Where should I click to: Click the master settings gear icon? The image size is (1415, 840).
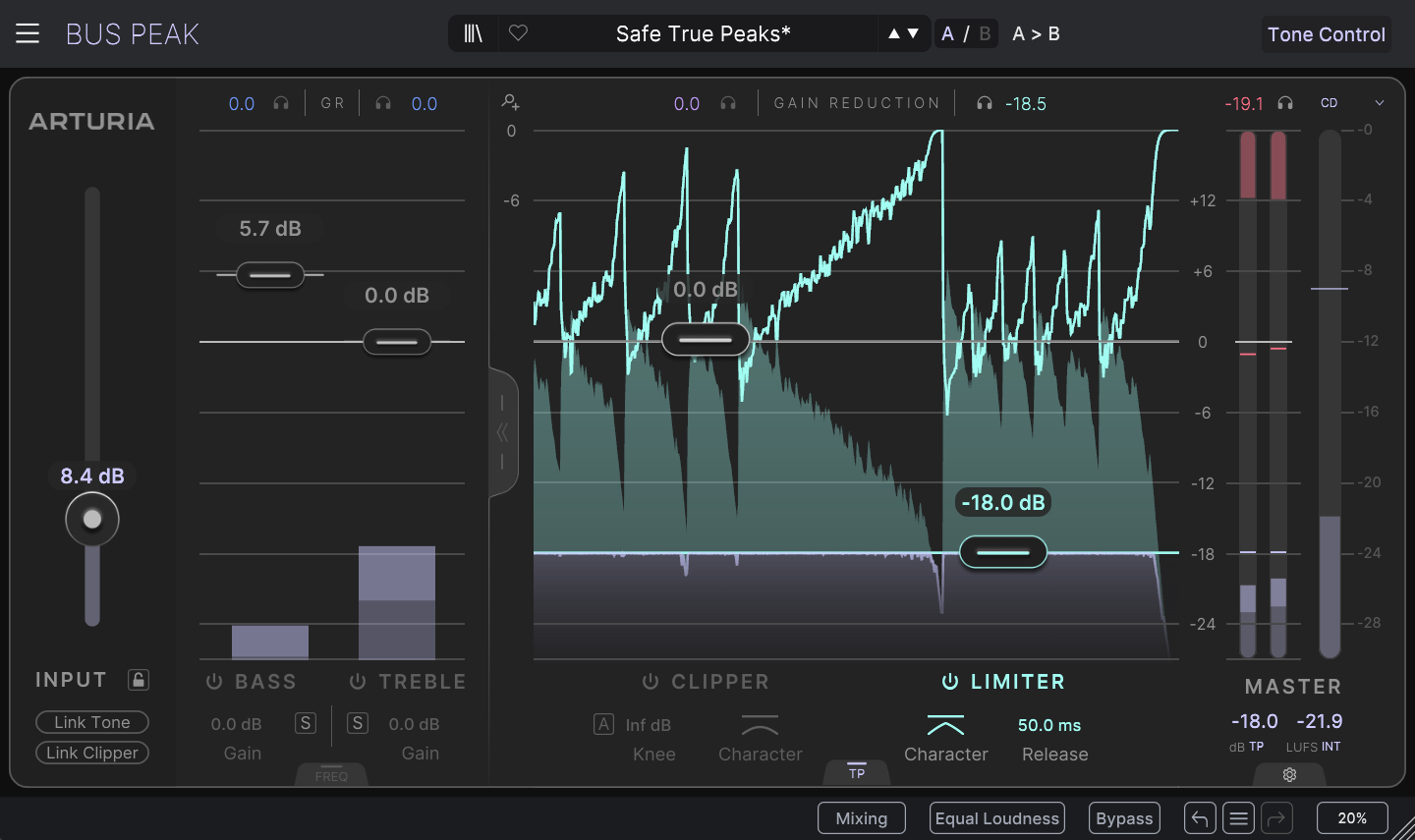[1289, 775]
